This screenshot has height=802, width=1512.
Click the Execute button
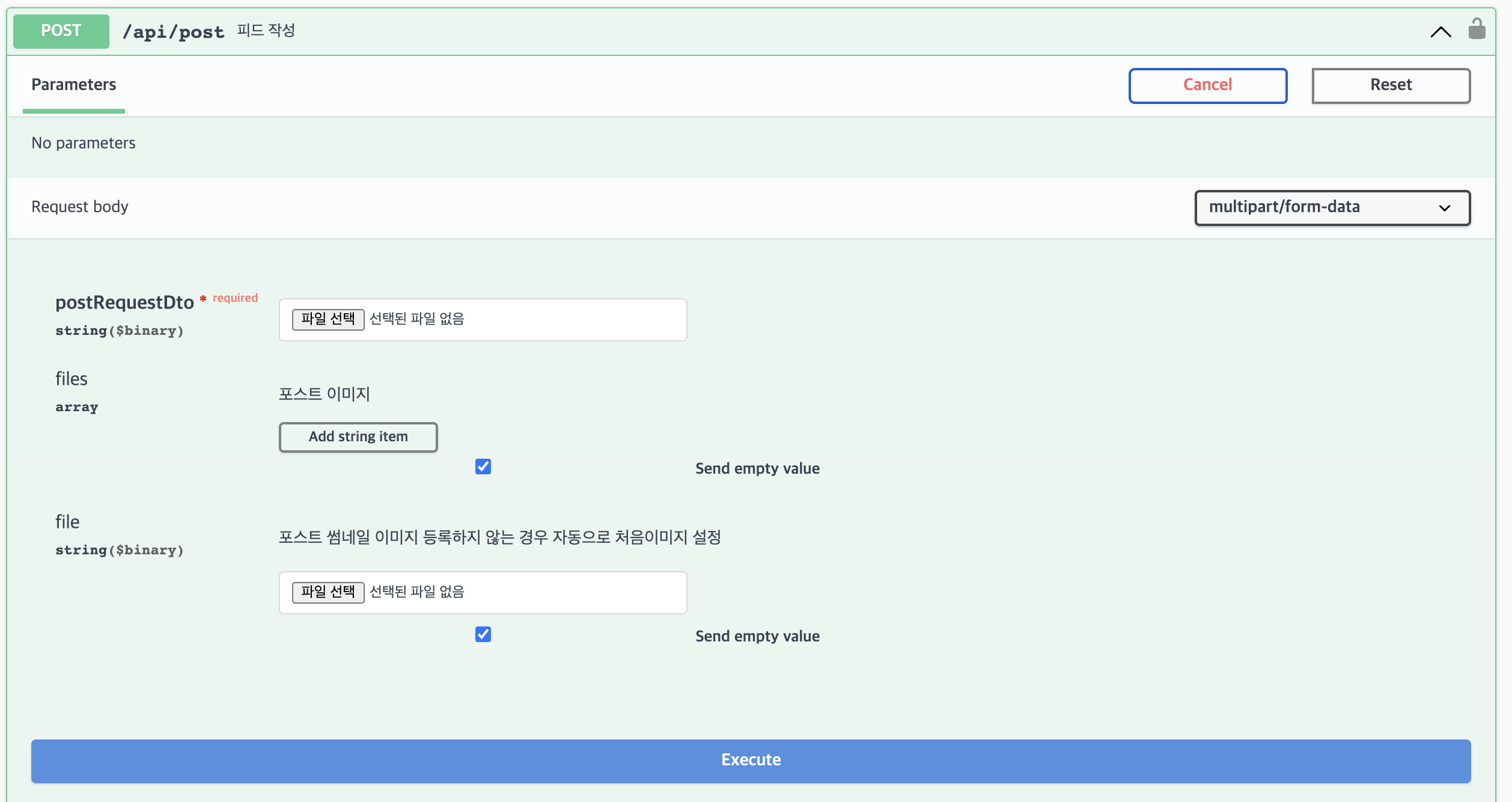(751, 761)
